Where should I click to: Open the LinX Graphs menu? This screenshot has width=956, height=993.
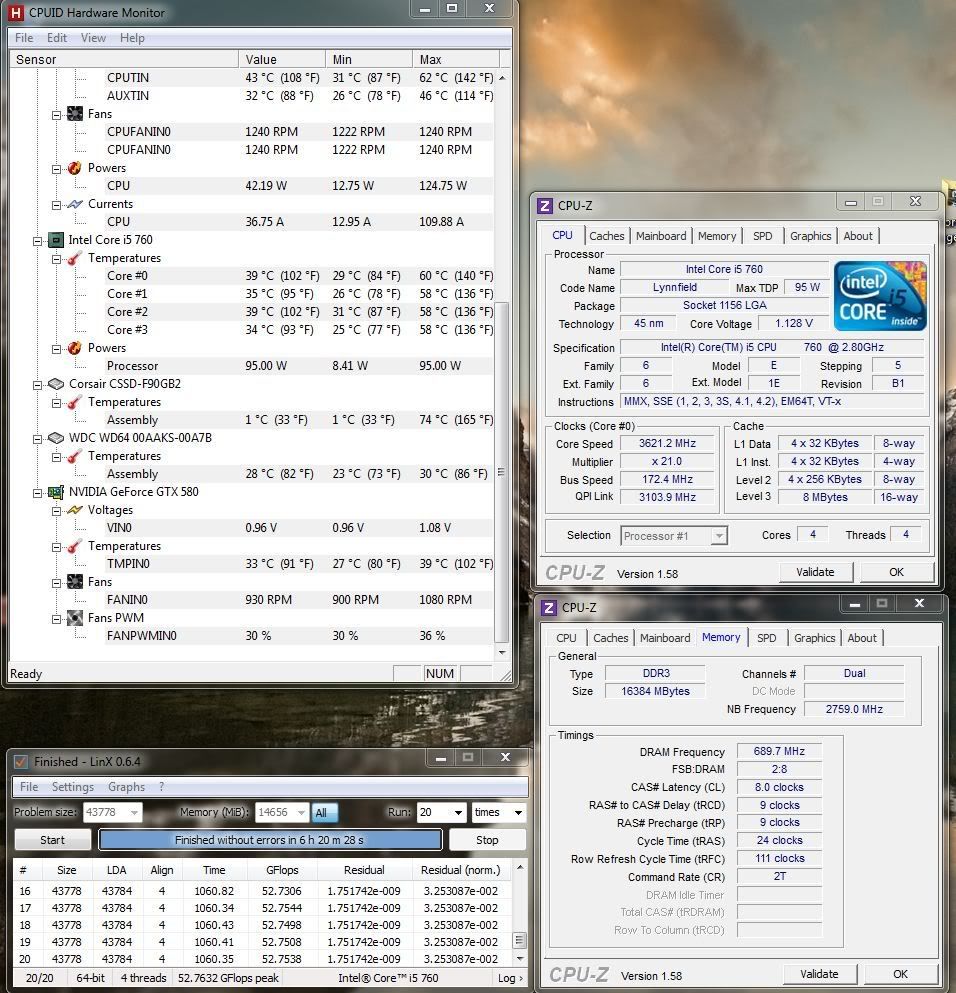pos(126,787)
